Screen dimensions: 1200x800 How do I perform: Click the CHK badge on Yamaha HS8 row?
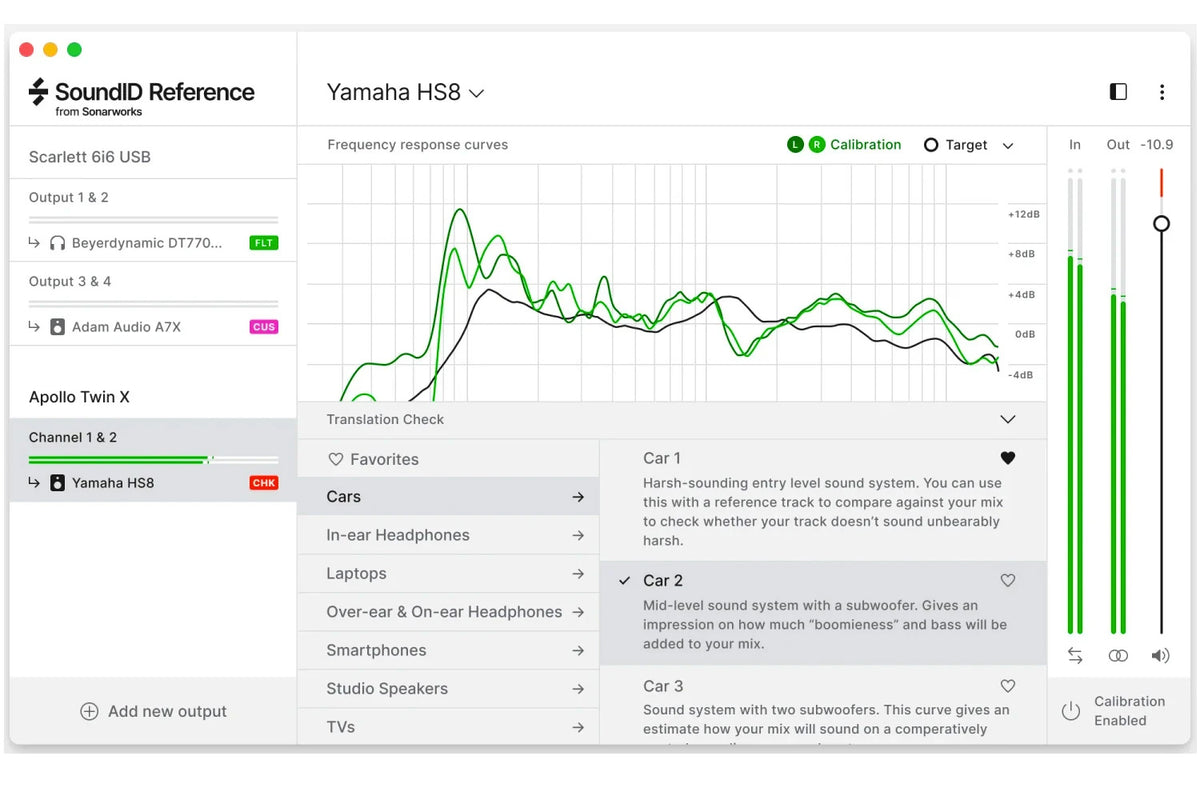pyautogui.click(x=264, y=483)
